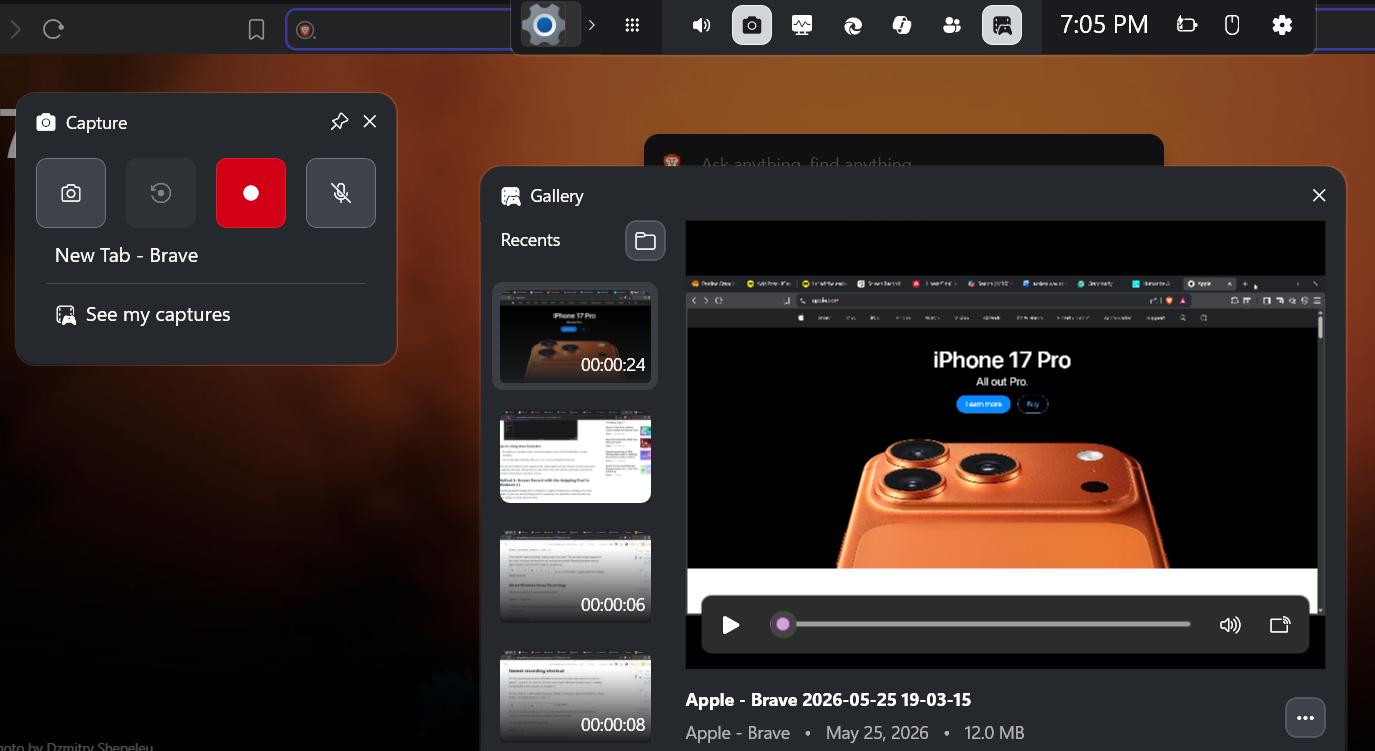Select the second thumbnail showing a white article page
1375x751 pixels.
[575, 456]
